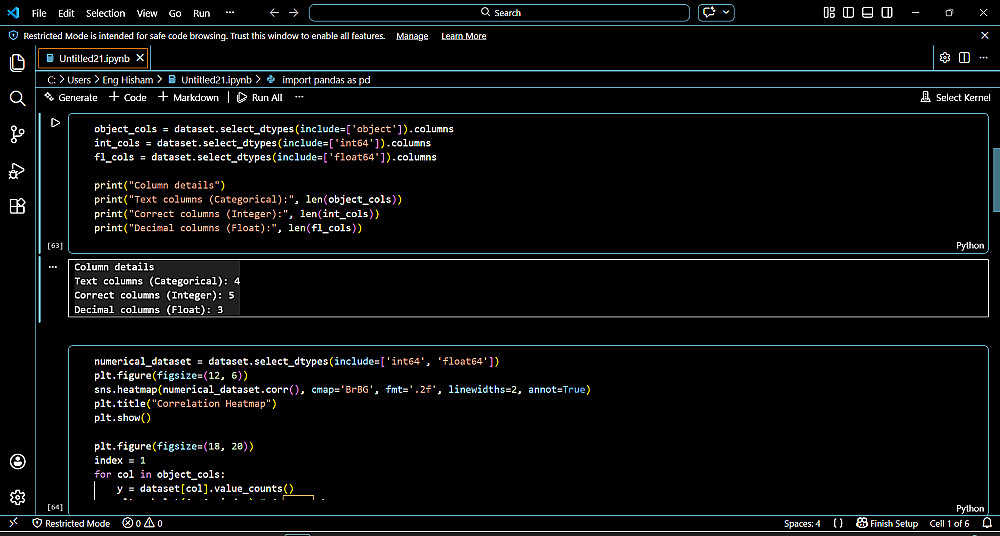
Task: Expand the Copilot chat dropdown arrow
Action: [x=726, y=13]
